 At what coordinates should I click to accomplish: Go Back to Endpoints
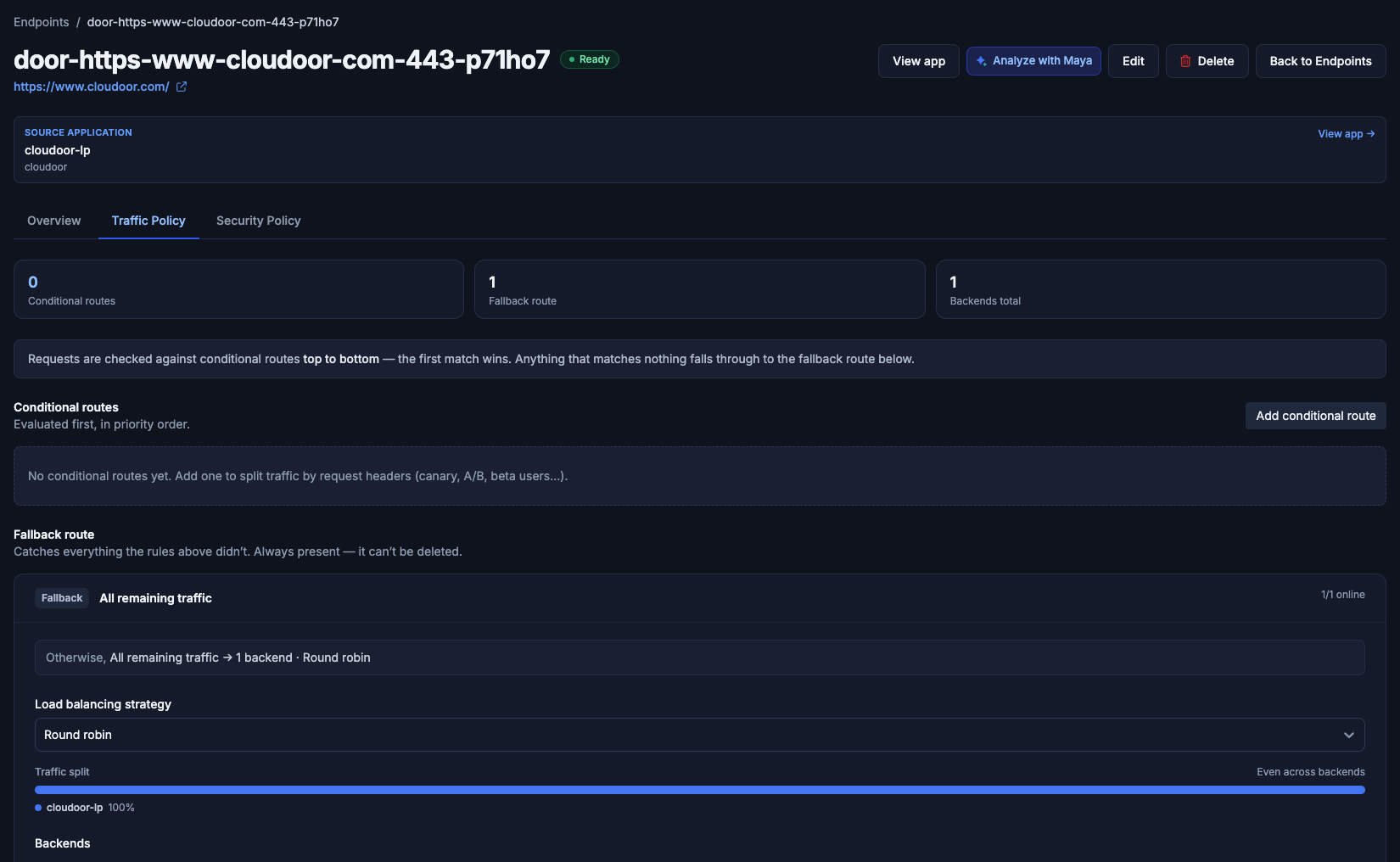coord(1320,61)
